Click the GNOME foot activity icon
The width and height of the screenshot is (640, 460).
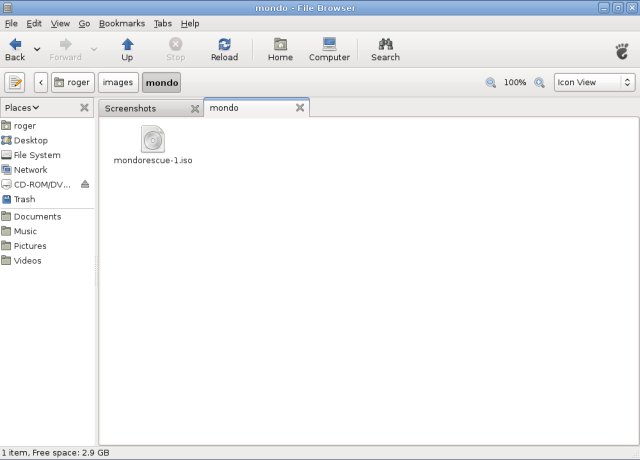622,51
